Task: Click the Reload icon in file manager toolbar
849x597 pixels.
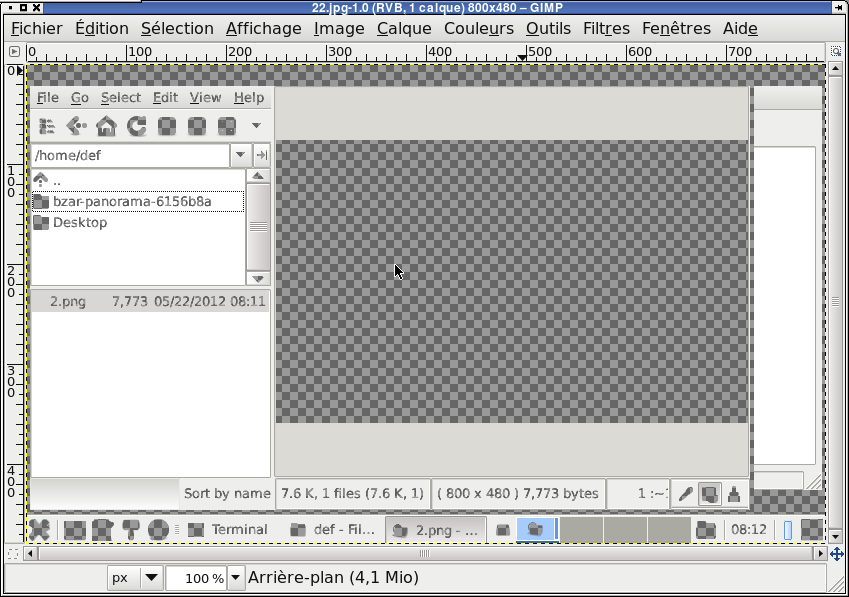Action: (136, 126)
